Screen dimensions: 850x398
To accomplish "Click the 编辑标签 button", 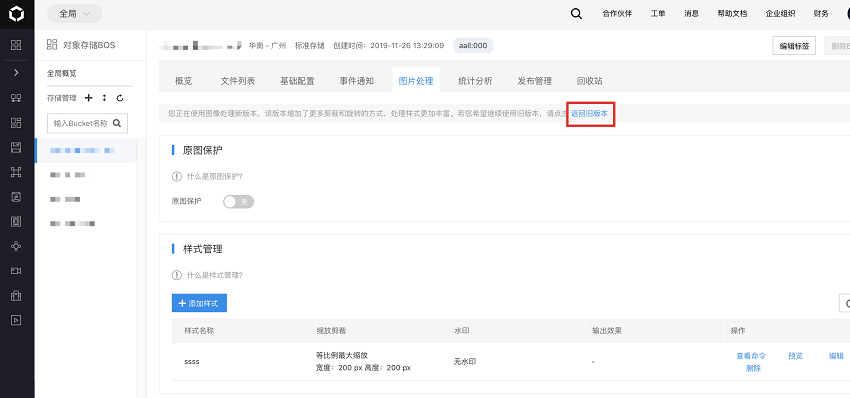I will click(794, 46).
